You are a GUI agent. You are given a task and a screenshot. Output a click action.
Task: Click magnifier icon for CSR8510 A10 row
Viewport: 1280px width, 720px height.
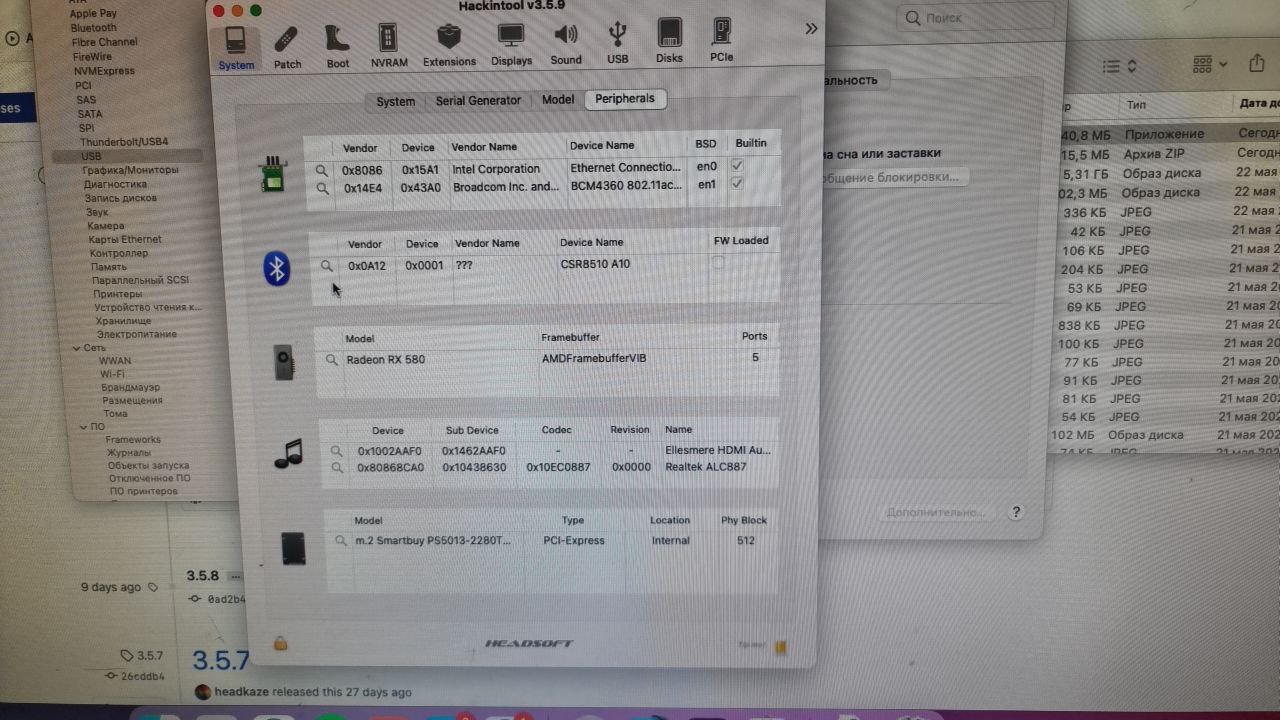326,266
